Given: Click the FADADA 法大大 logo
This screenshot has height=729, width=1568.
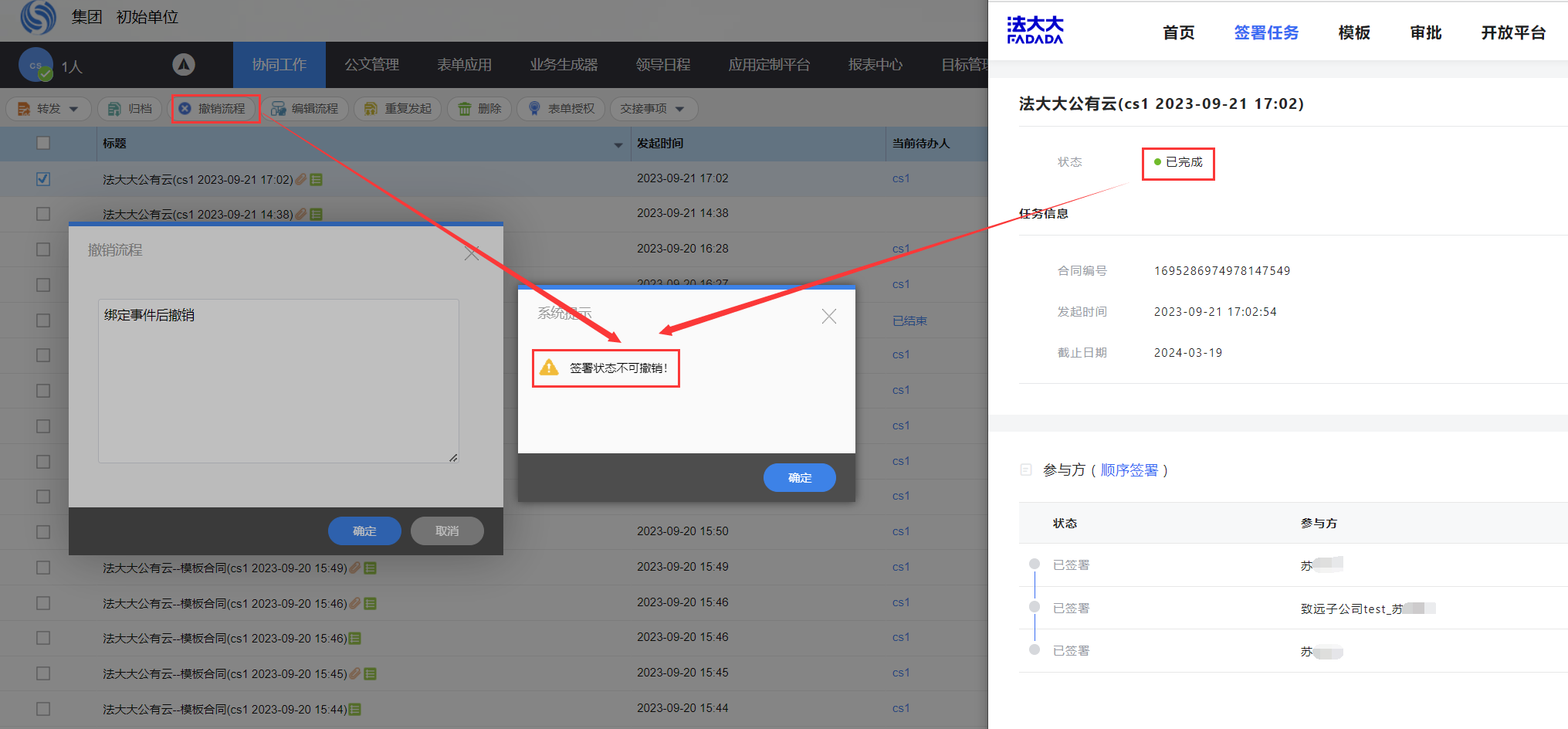Looking at the screenshot, I should pos(1035,31).
